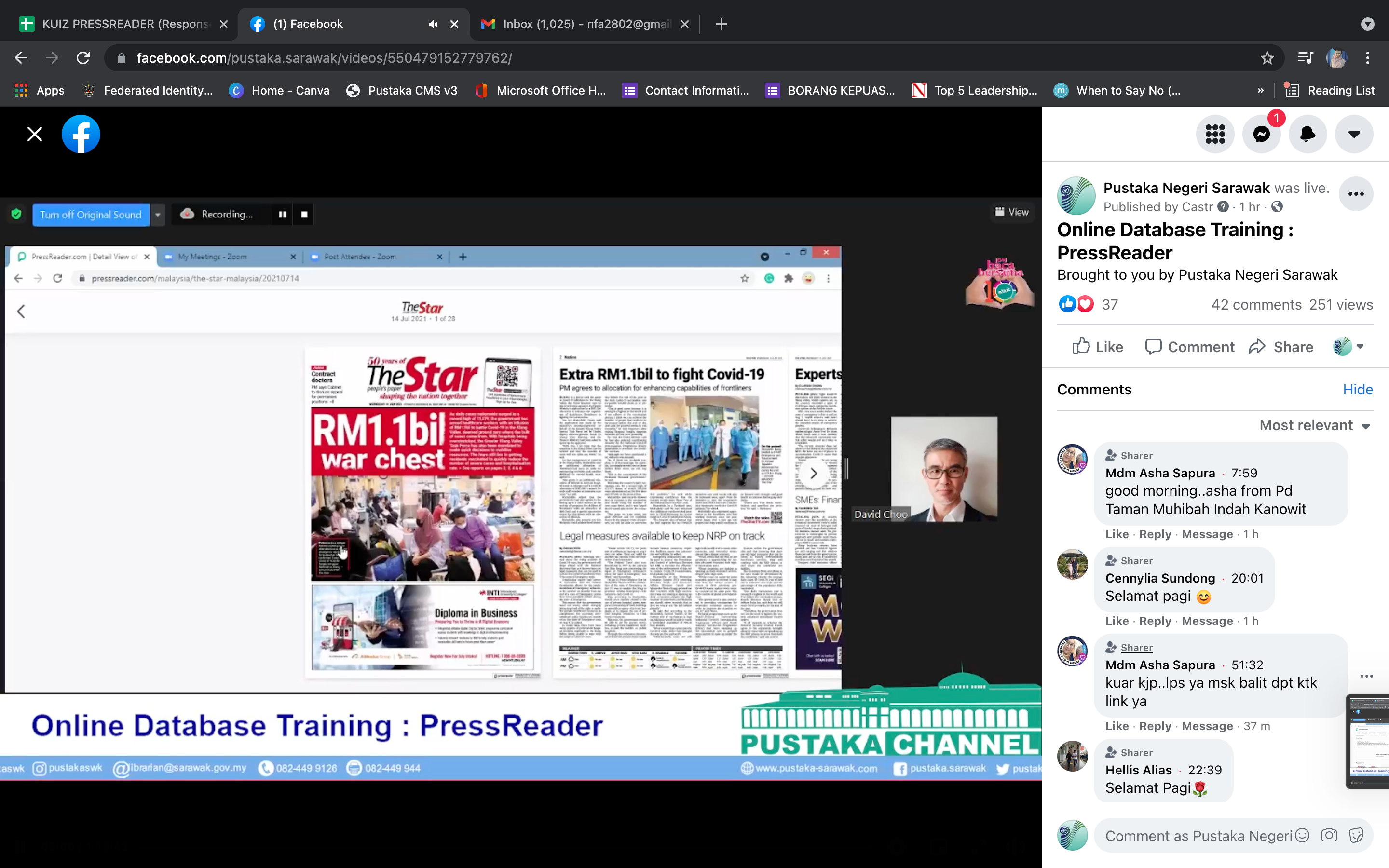Viewport: 1389px width, 868px height.
Task: Turn off Original Sound in Zoom
Action: point(91,214)
